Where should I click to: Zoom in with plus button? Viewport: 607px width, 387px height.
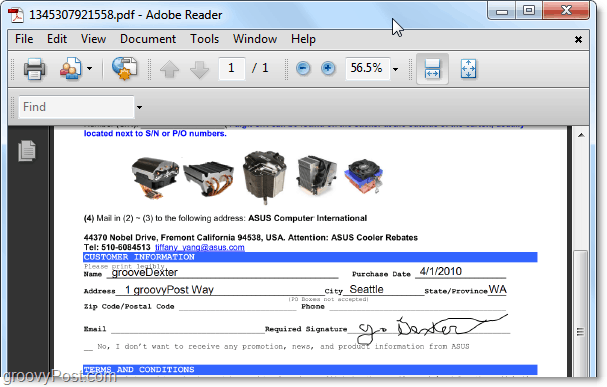point(328,68)
